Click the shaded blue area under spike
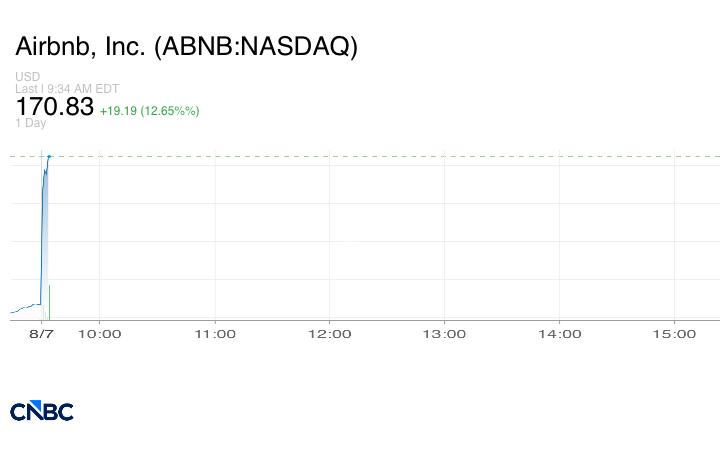 click(45, 248)
